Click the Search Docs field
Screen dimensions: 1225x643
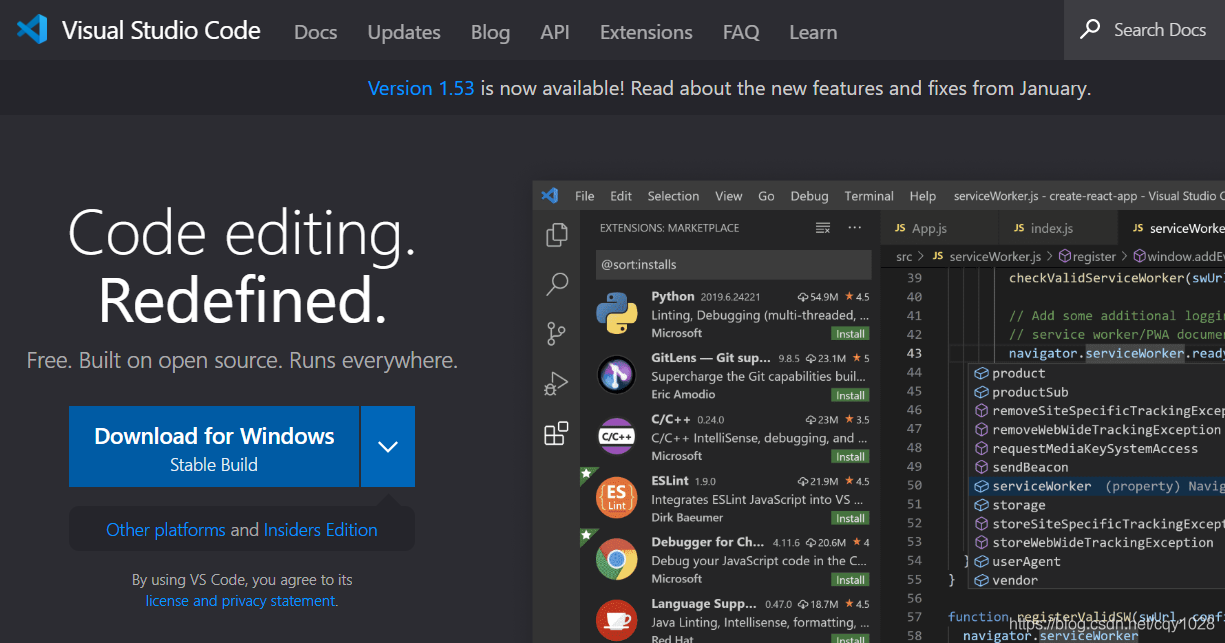[1145, 30]
